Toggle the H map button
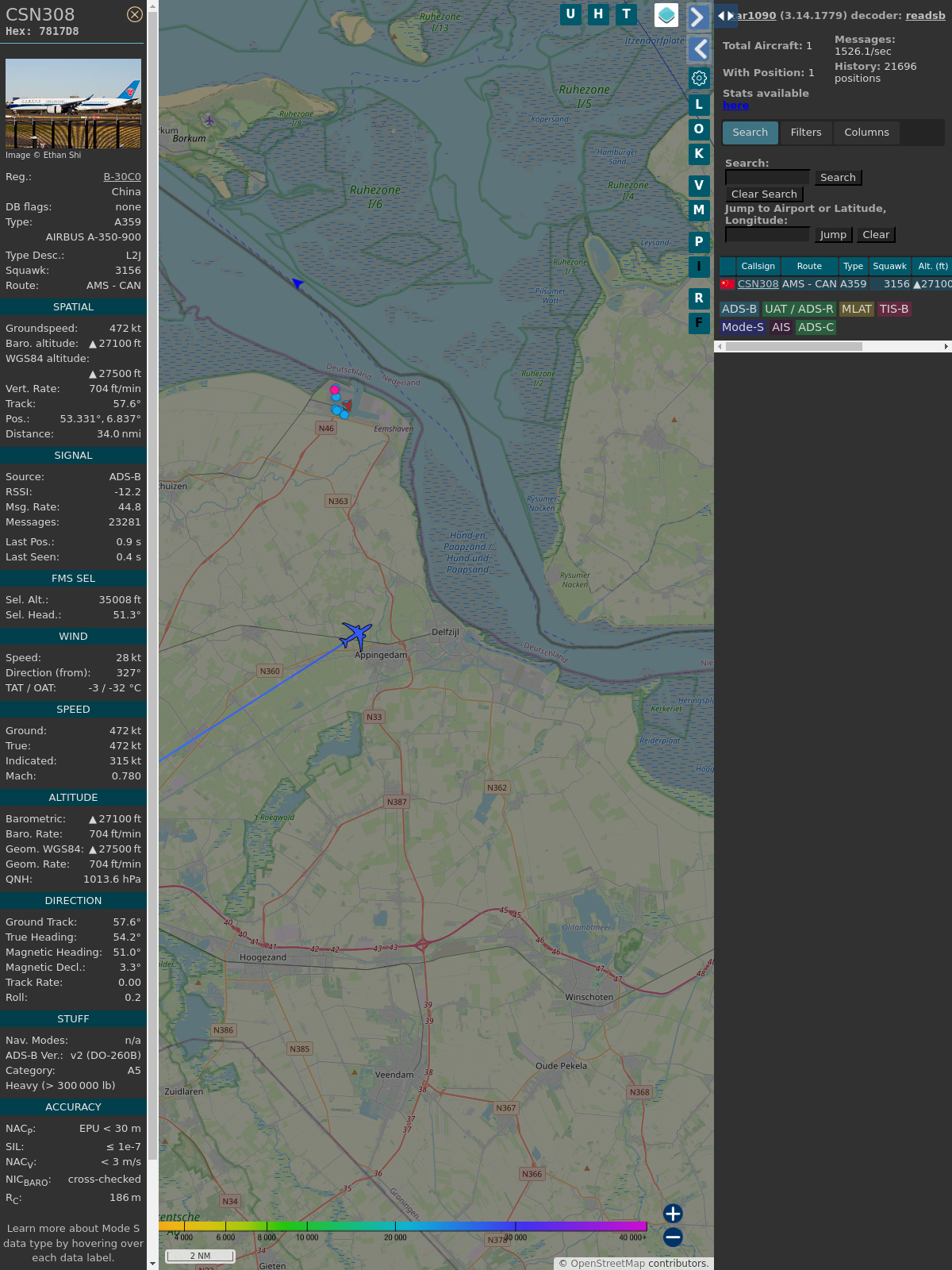This screenshot has height=1270, width=952. pyautogui.click(x=598, y=13)
